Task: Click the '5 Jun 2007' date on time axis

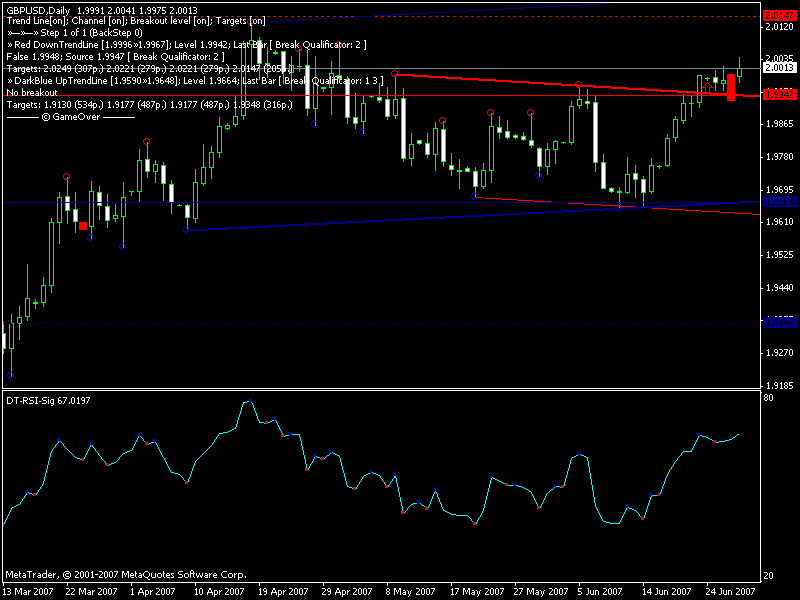Action: tap(600, 591)
